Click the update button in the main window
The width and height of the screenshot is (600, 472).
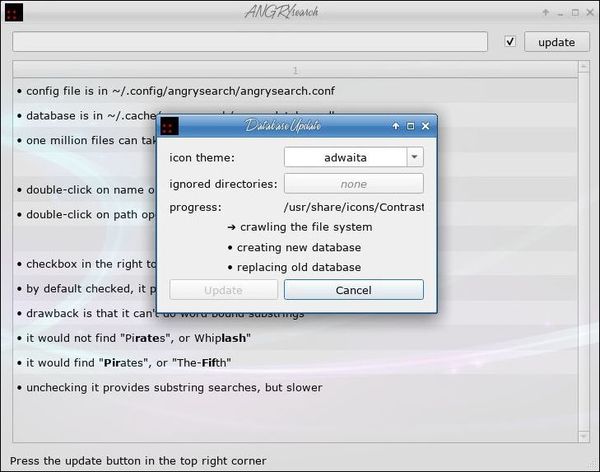coord(557,42)
